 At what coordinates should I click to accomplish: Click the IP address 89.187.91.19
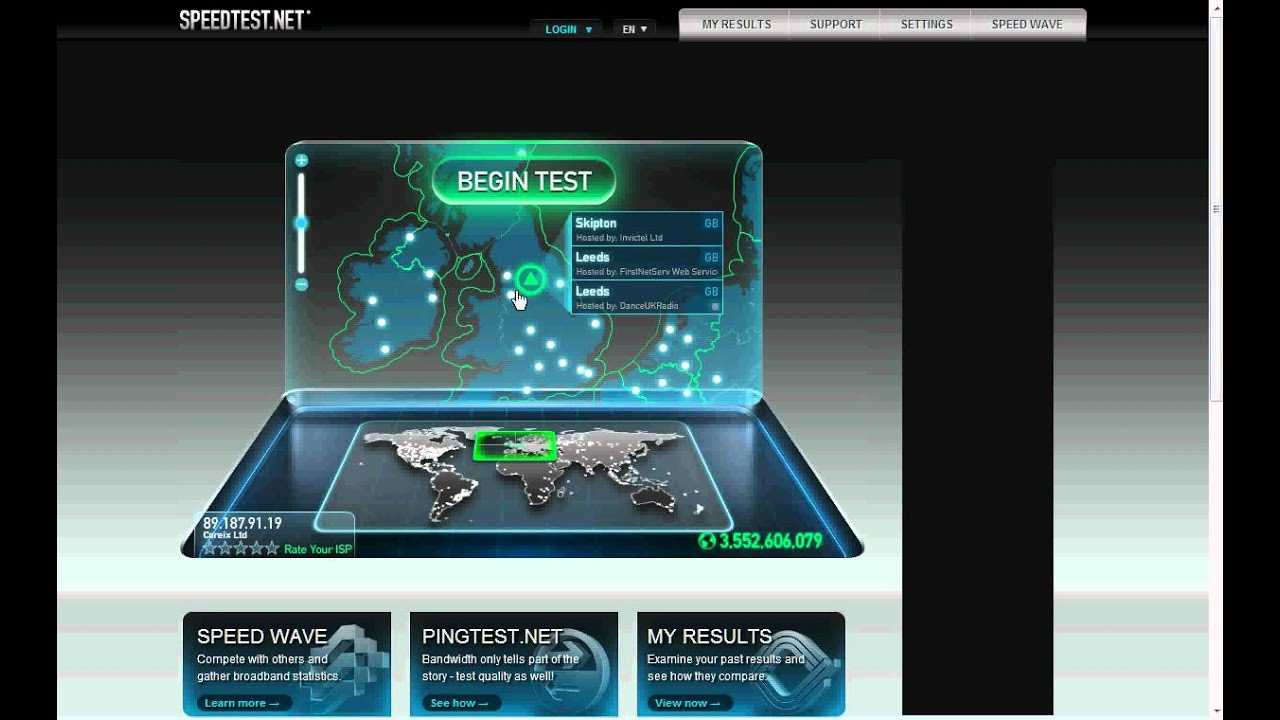click(242, 523)
